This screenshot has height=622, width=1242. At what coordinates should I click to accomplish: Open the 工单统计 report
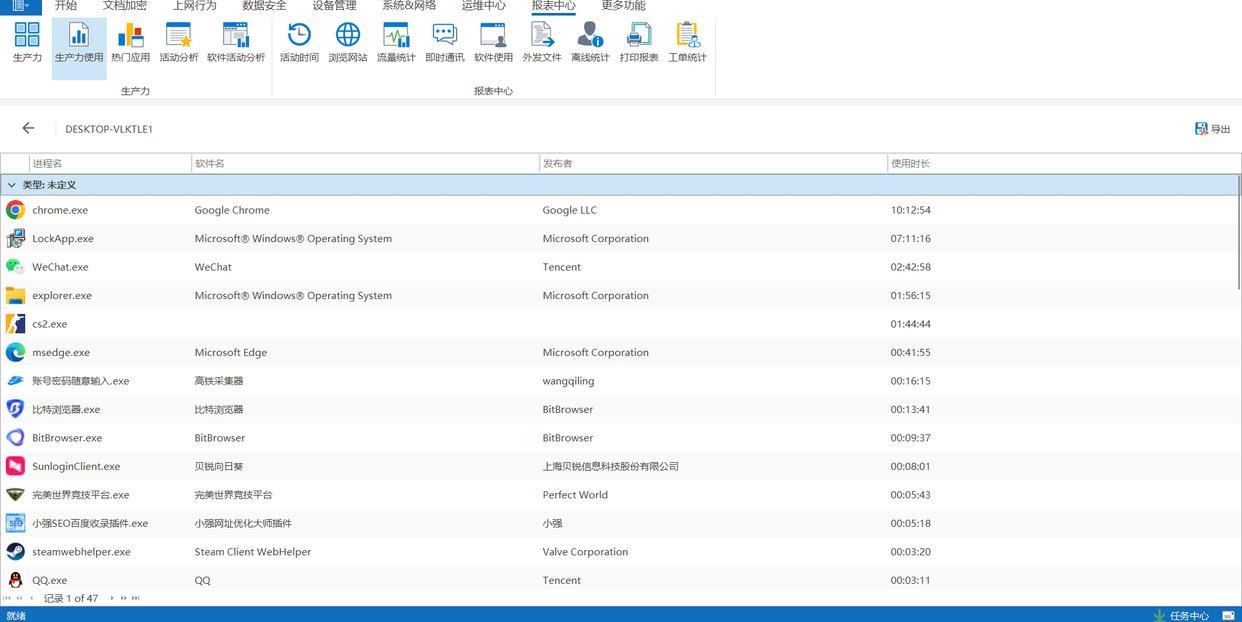coord(687,42)
